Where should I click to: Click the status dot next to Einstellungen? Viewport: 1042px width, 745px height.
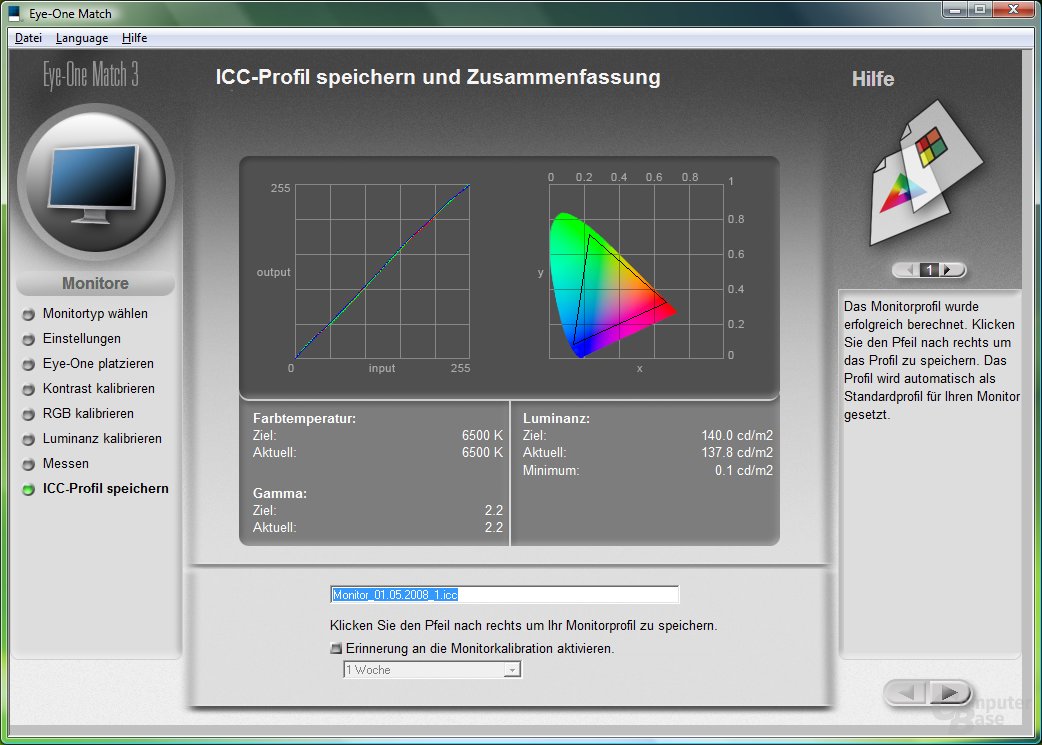29,340
